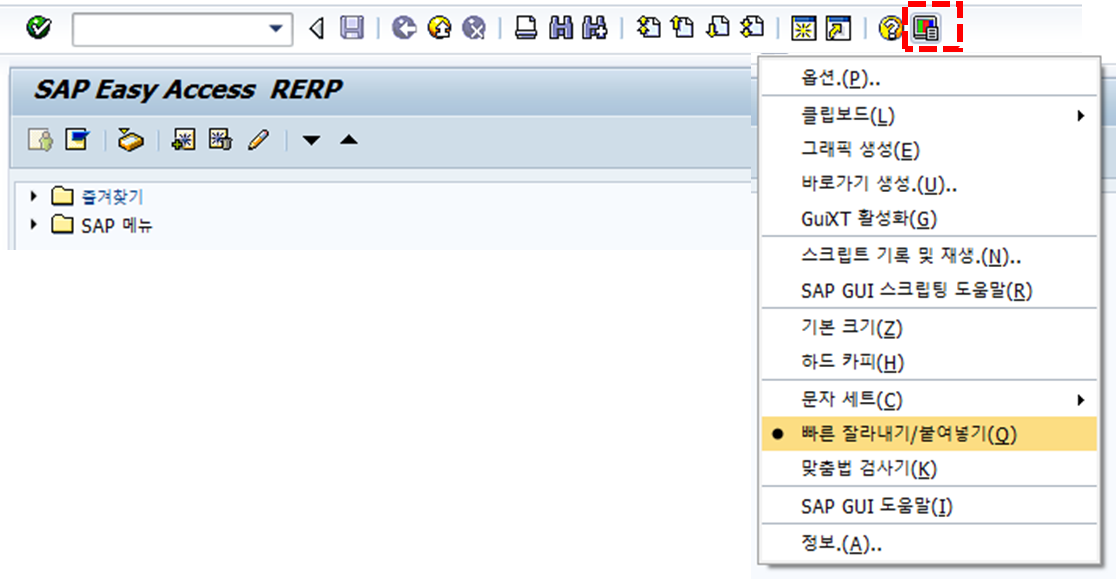Go to the Next Page icon
Image resolution: width=1116 pixels, height=579 pixels.
pos(717,28)
